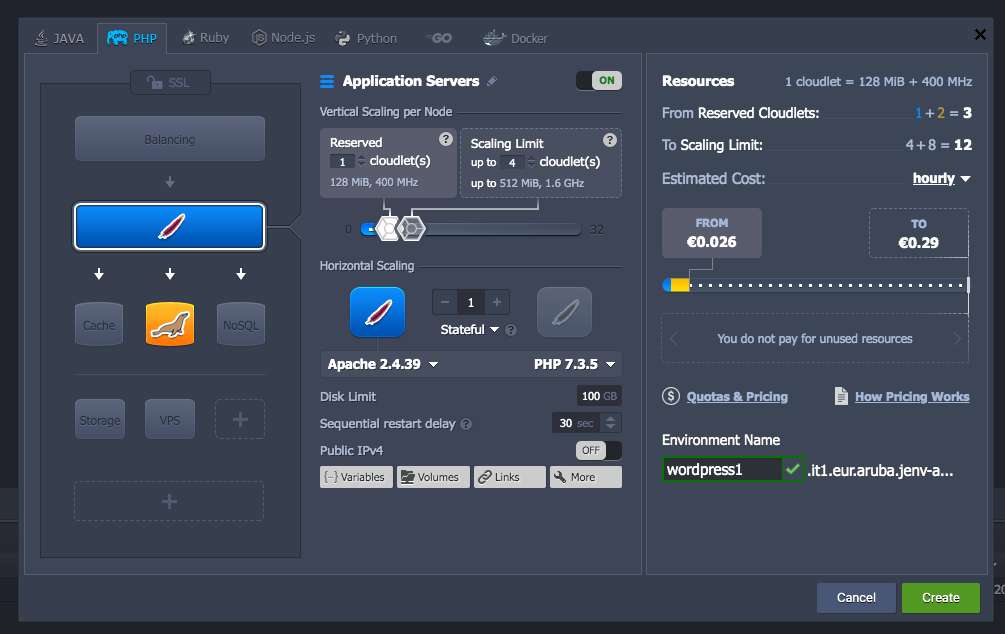Viewport: 1005px width, 634px height.
Task: Open the Volumes configuration
Action: coord(432,477)
